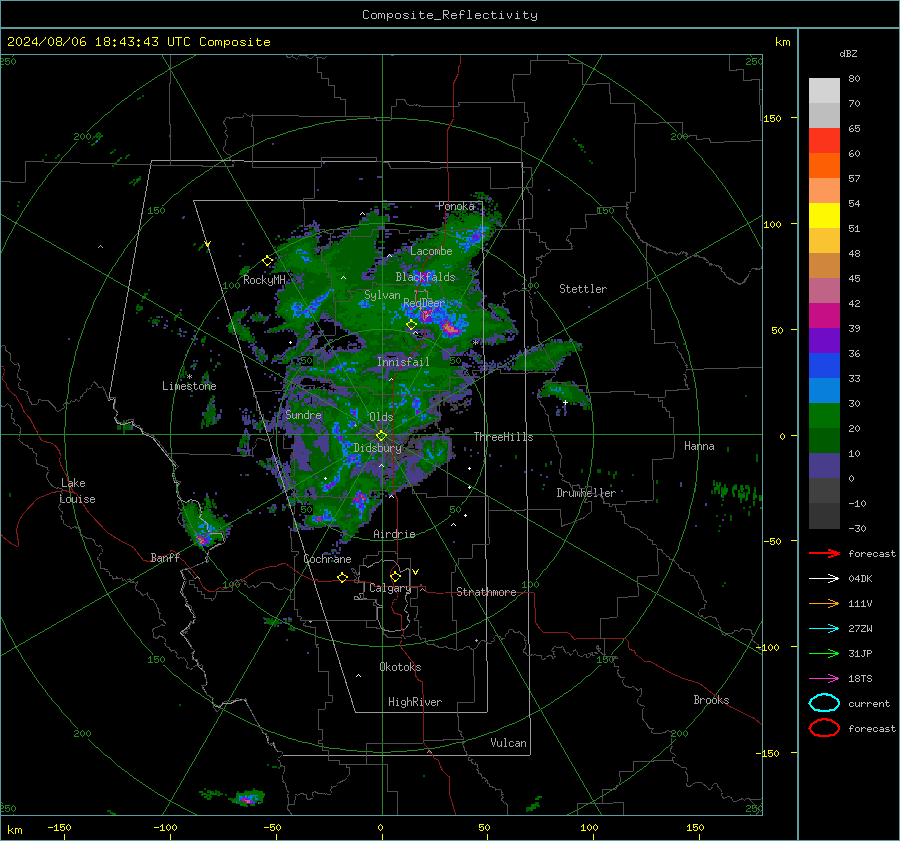Image resolution: width=900 pixels, height=841 pixels.
Task: Select the yellow 54-51 dBZ swatch
Action: pos(824,216)
